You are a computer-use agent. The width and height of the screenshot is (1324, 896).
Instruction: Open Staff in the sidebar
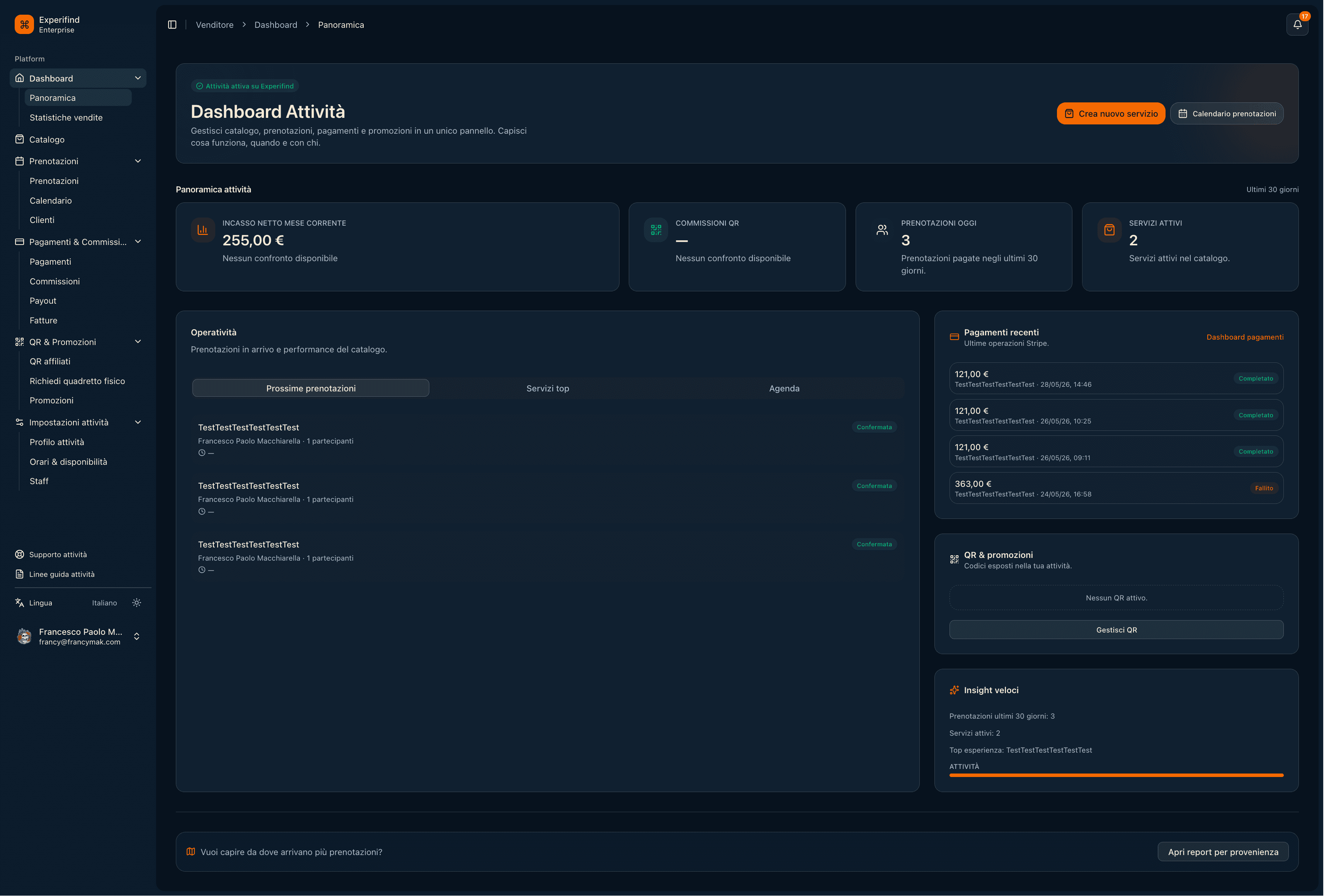78,481
